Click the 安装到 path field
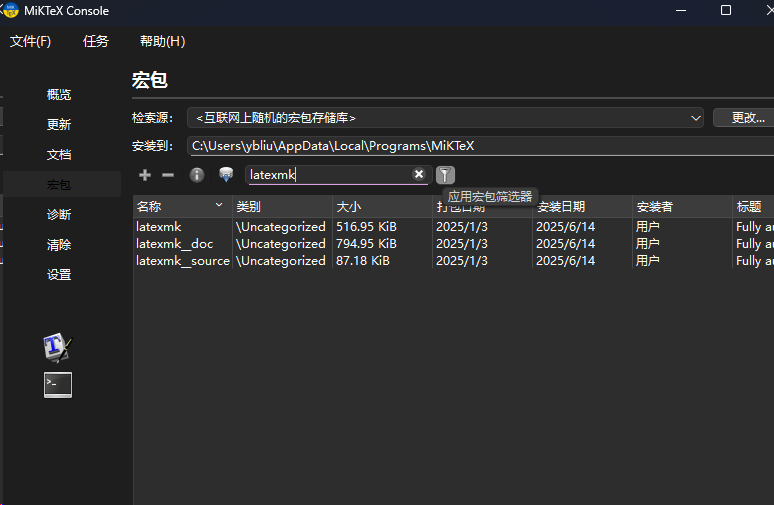The height and width of the screenshot is (505, 774). (480, 146)
